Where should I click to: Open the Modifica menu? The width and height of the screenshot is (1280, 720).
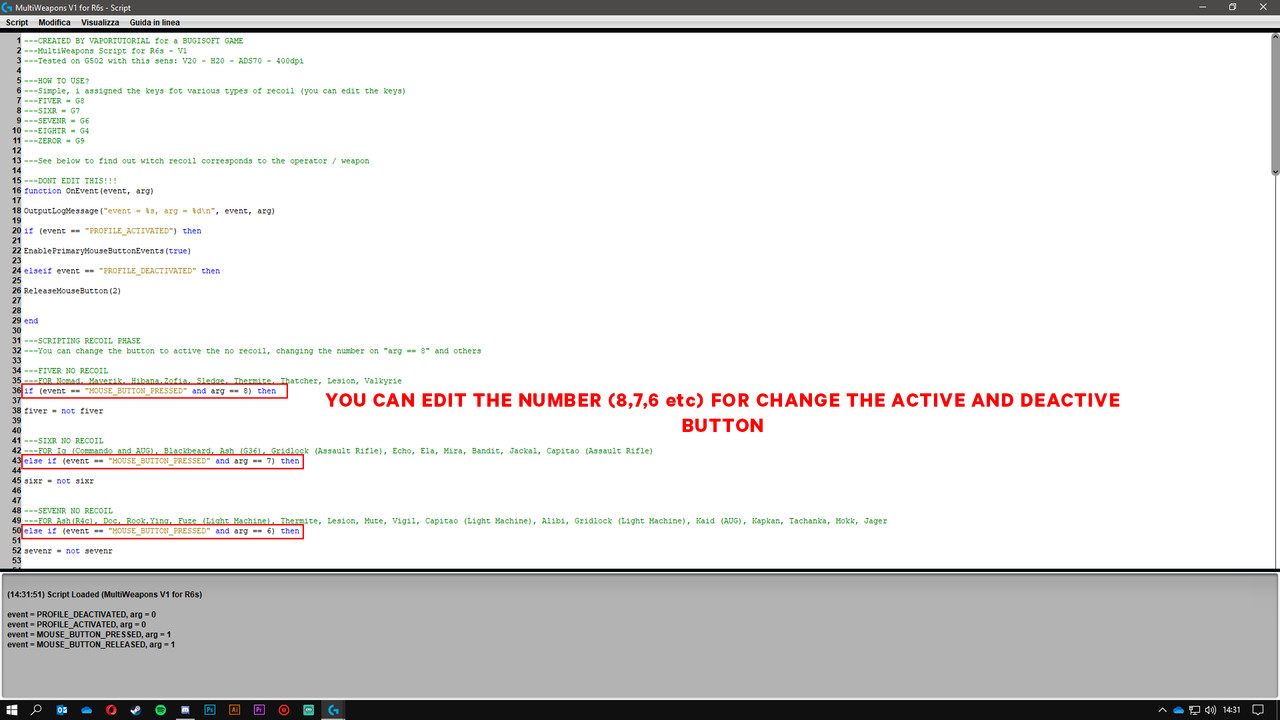click(x=55, y=22)
